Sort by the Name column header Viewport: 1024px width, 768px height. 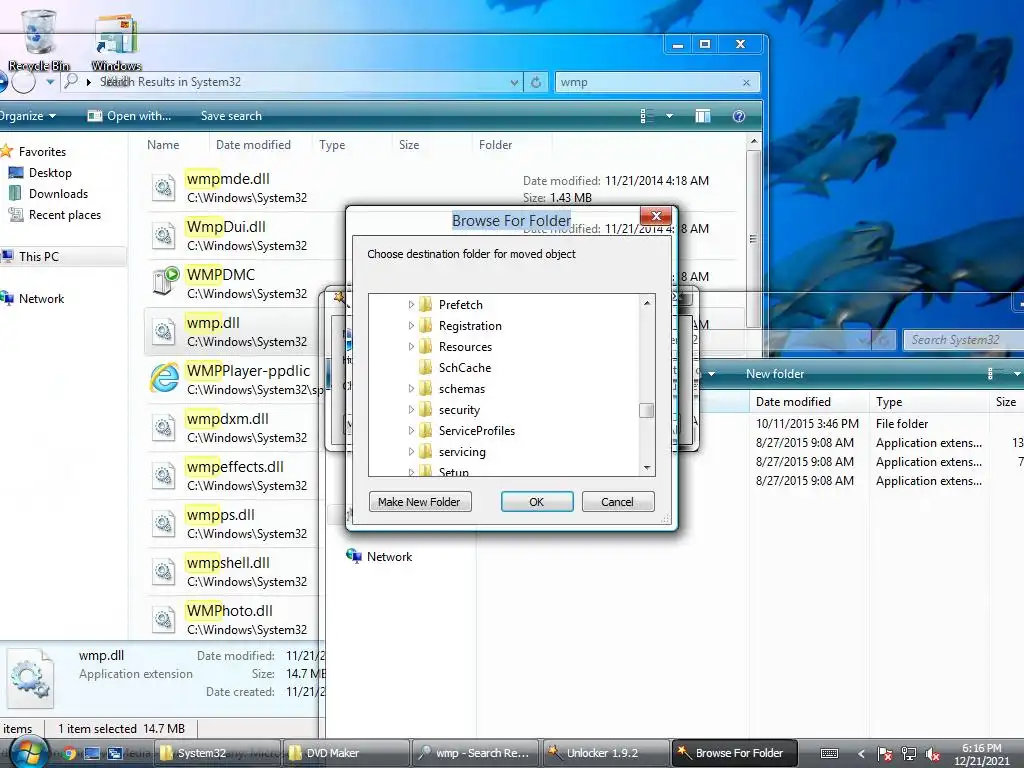163,145
